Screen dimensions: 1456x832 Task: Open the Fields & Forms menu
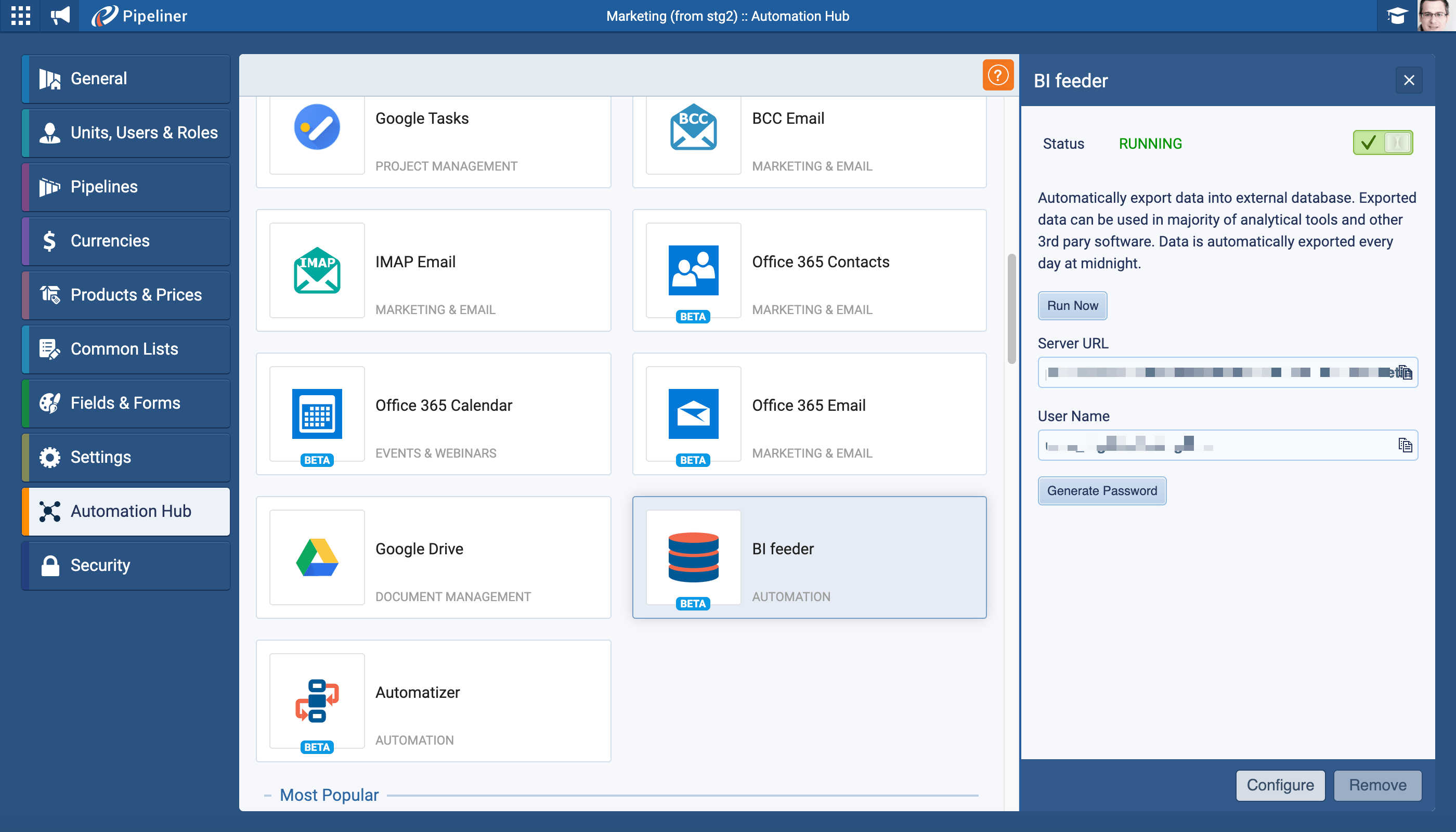coord(126,403)
